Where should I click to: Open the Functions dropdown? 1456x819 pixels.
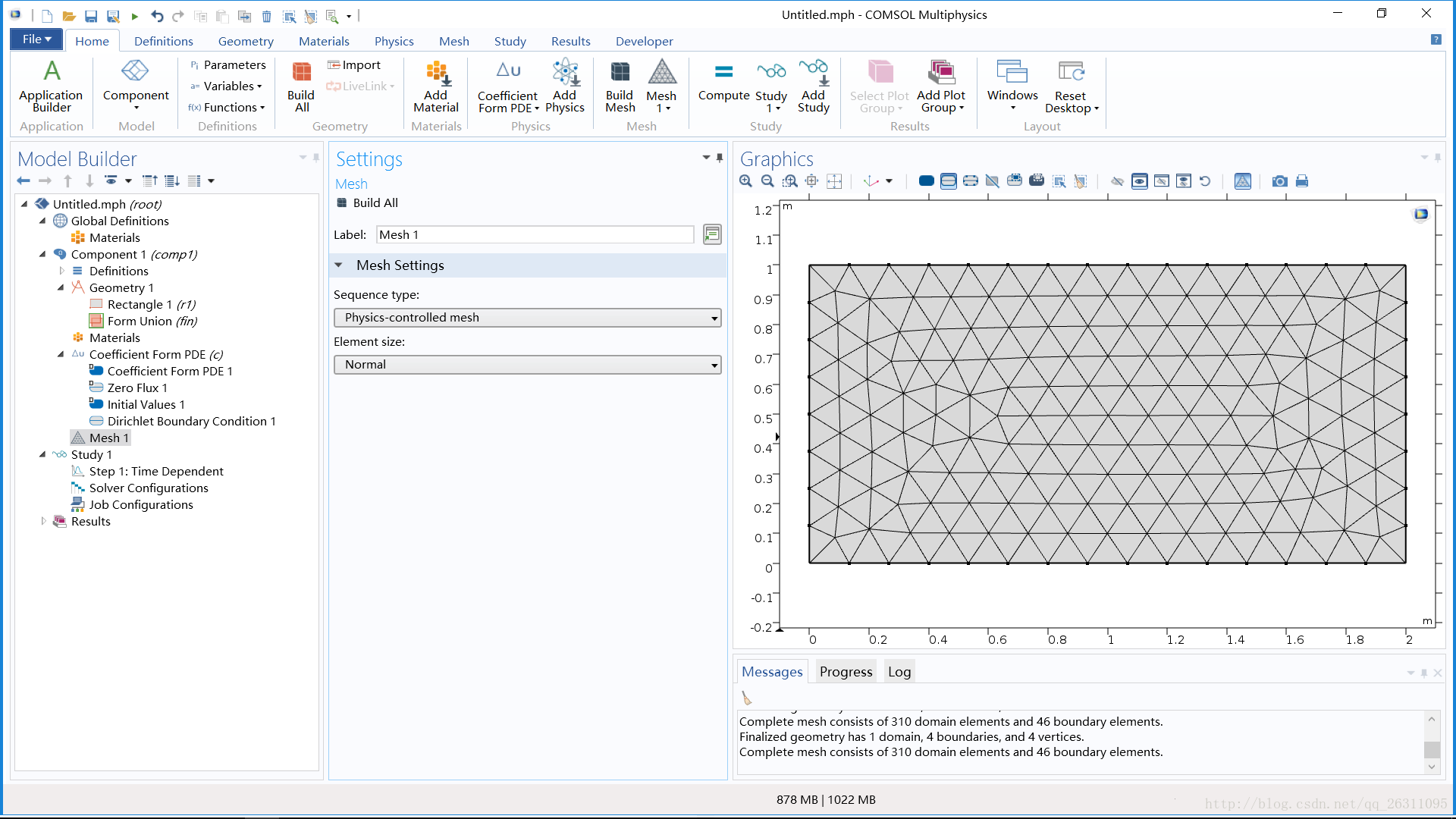(x=227, y=107)
